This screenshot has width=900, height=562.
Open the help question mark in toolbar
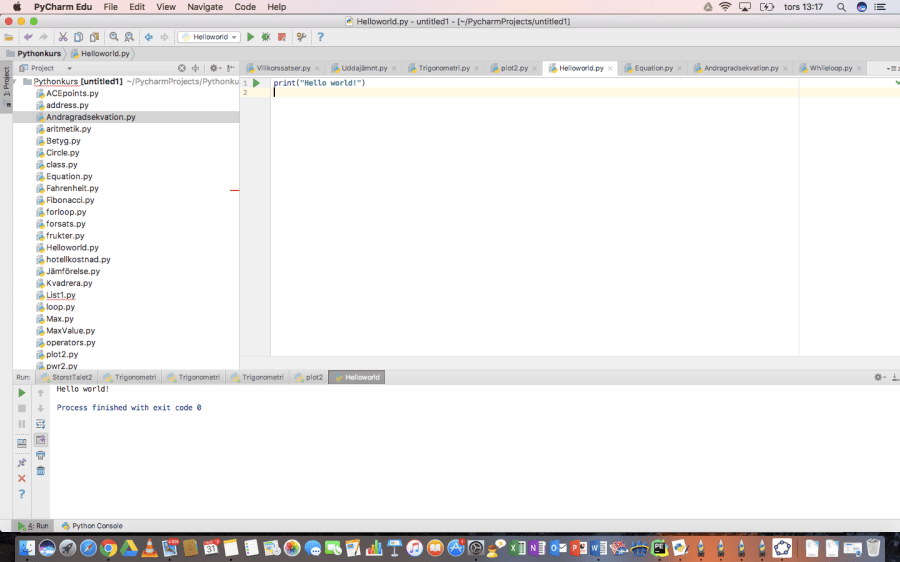click(x=320, y=37)
